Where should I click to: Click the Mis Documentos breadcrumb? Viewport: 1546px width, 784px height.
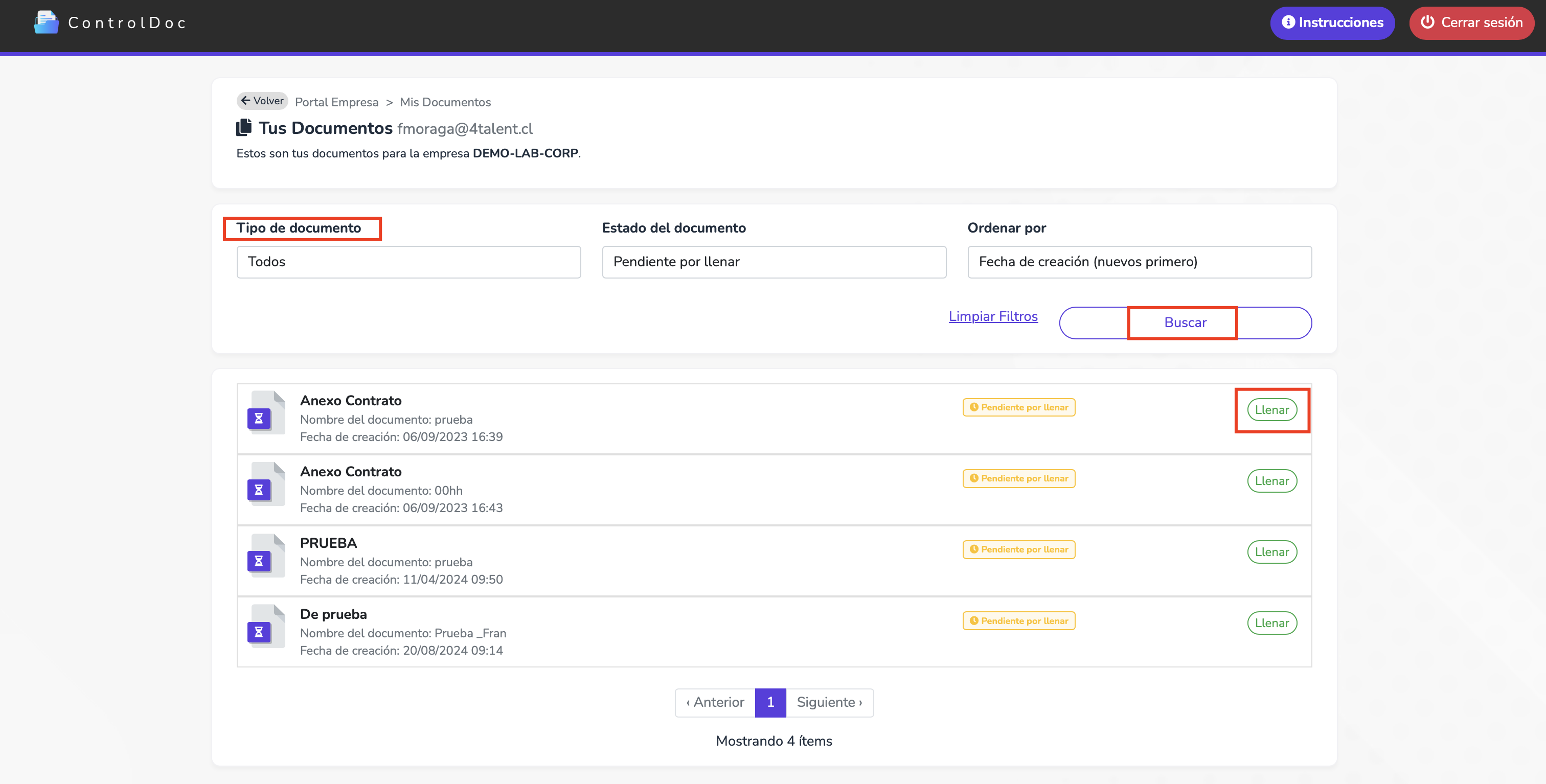point(445,102)
